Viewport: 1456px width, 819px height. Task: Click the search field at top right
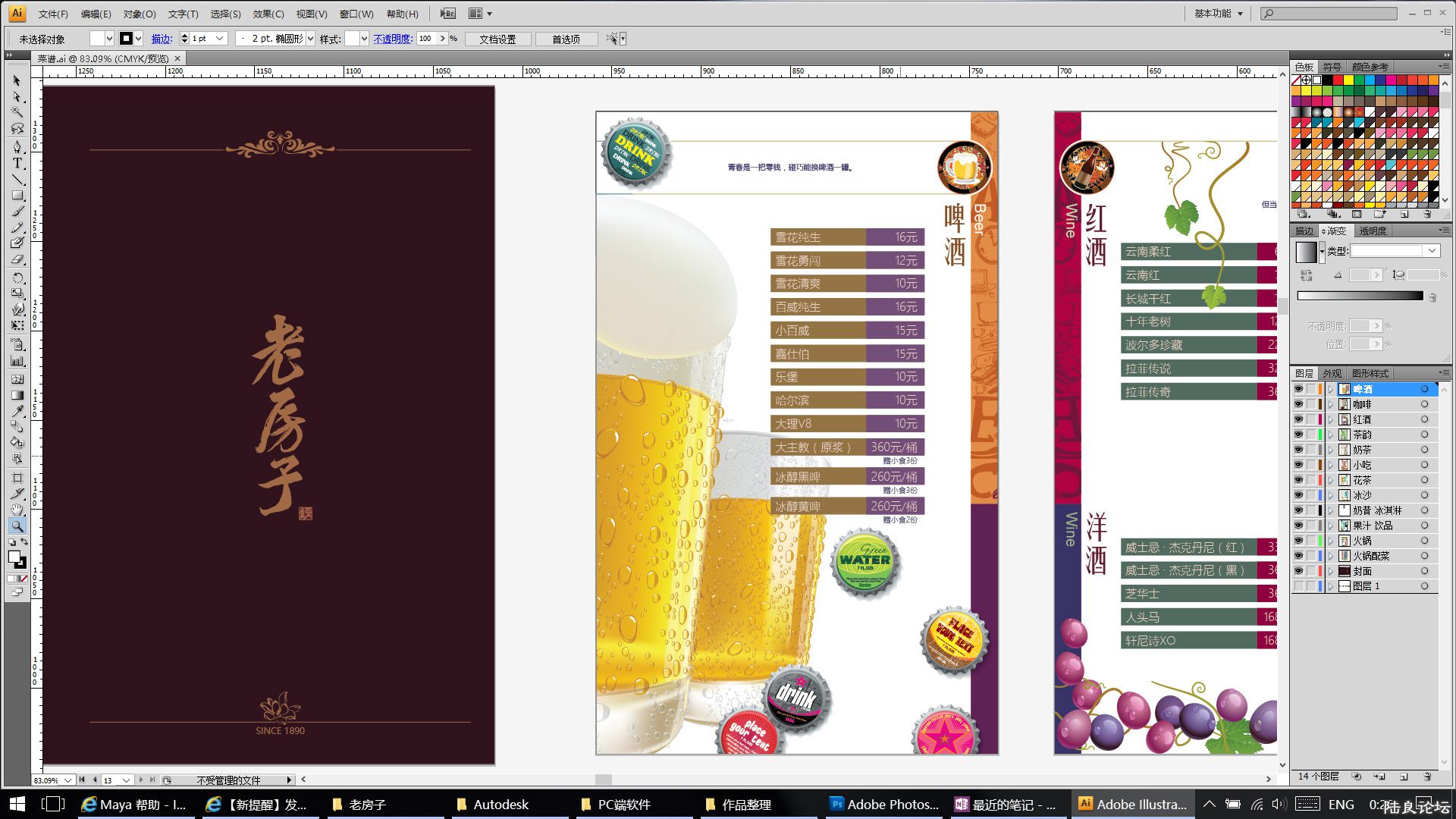pyautogui.click(x=1329, y=14)
